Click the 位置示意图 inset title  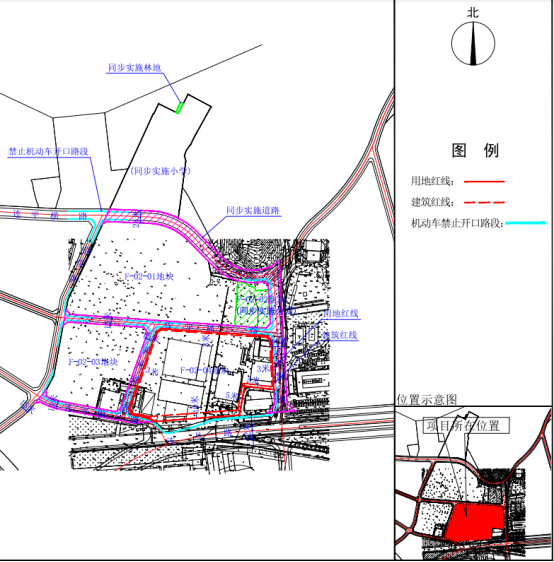426,399
